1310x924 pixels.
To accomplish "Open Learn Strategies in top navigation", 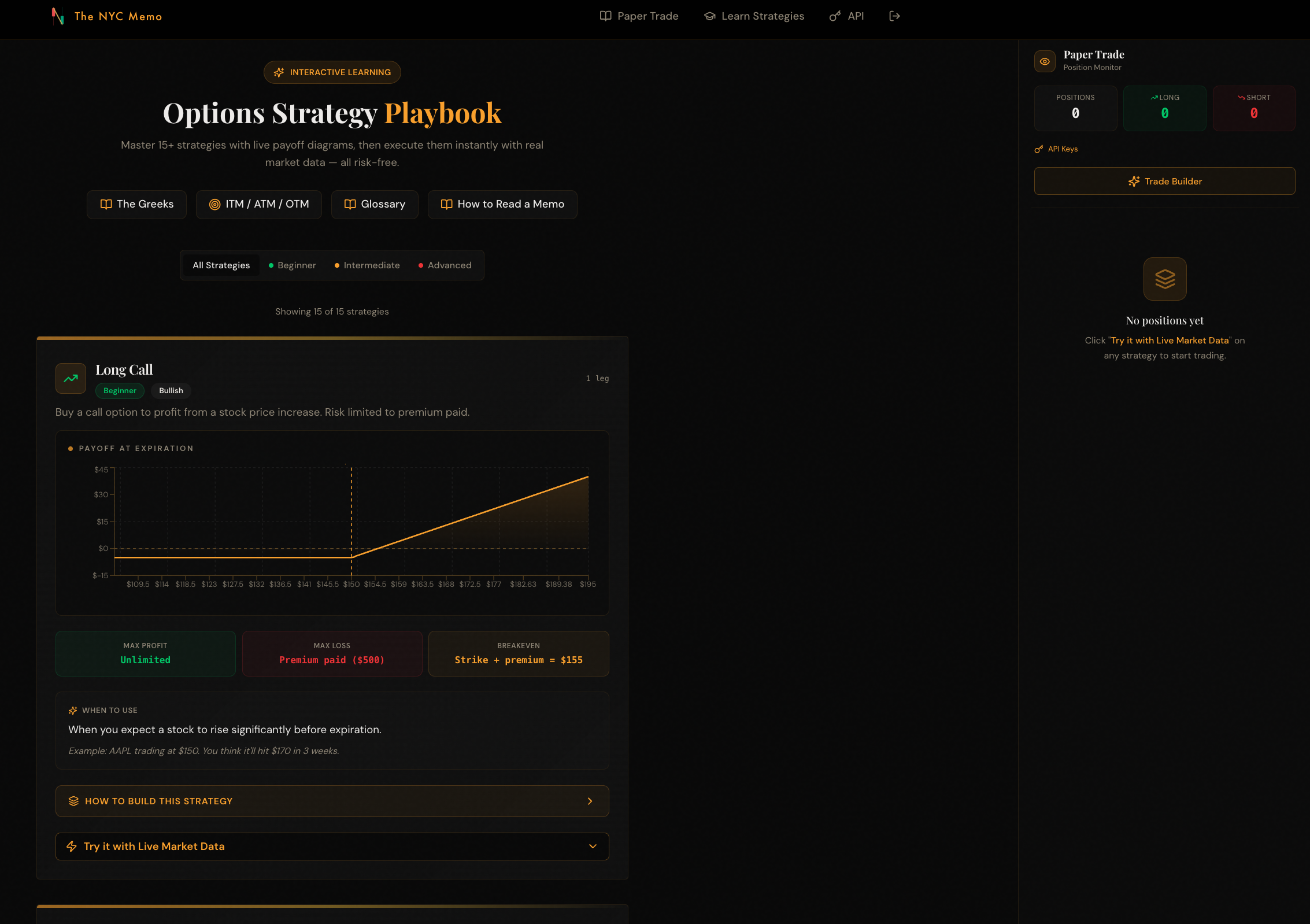I will click(754, 16).
